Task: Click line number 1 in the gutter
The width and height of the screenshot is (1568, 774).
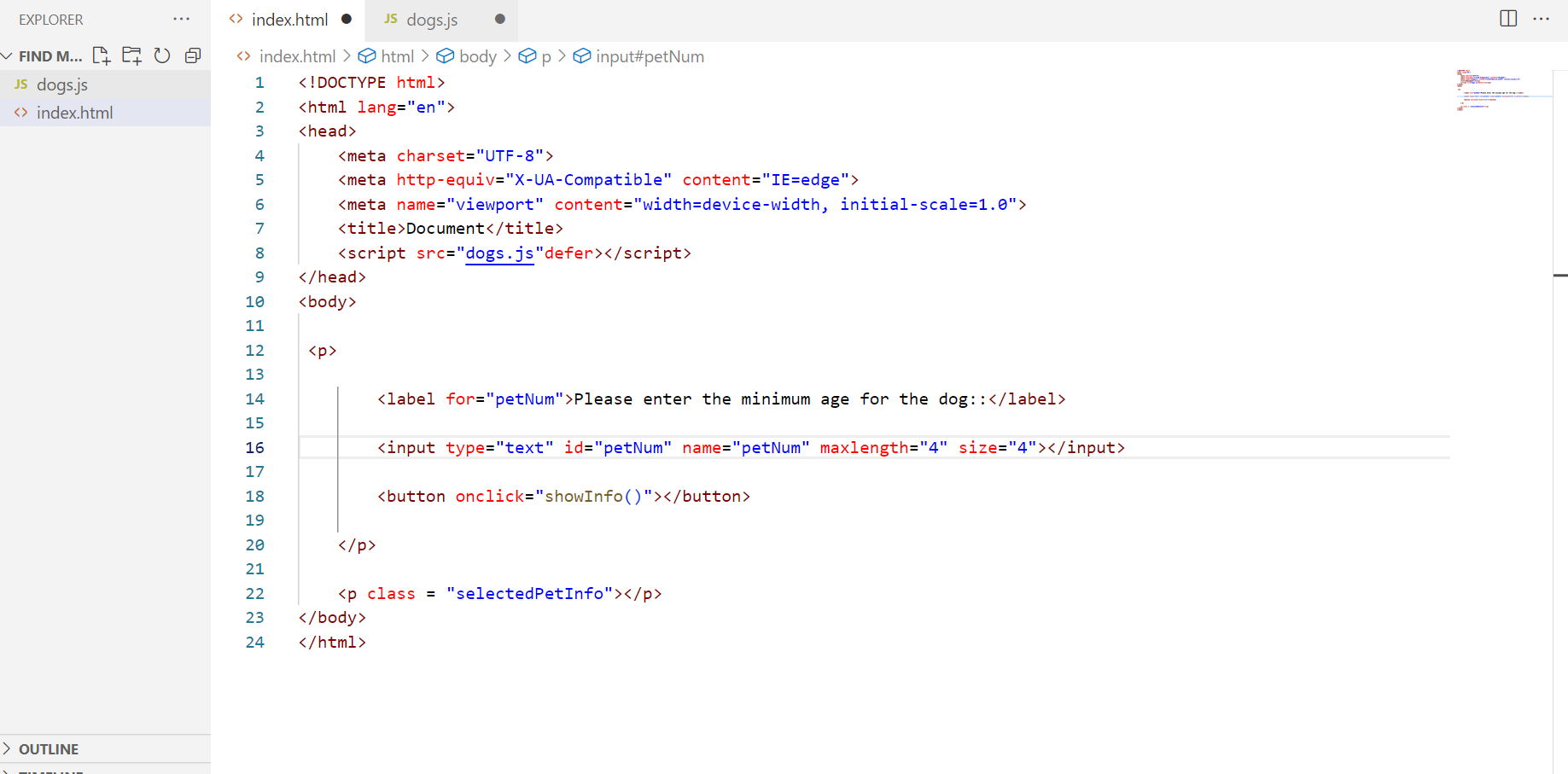Action: (259, 83)
